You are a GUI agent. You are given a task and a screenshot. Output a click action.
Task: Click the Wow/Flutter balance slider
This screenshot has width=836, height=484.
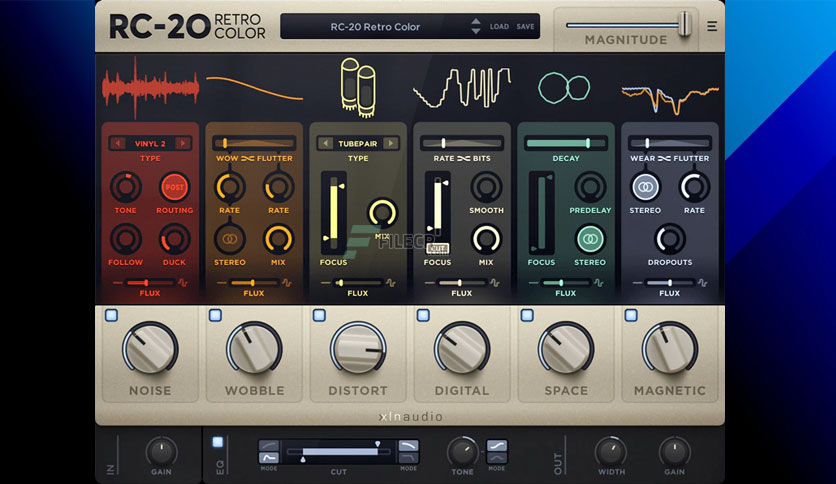click(254, 143)
